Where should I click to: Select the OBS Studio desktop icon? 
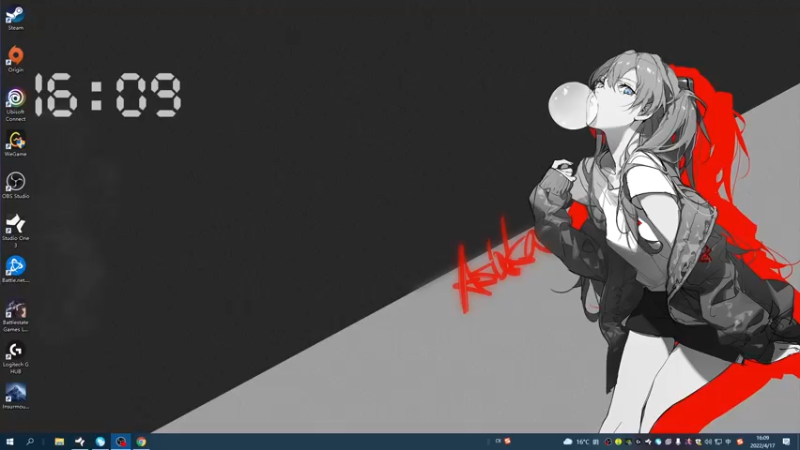tap(15, 186)
